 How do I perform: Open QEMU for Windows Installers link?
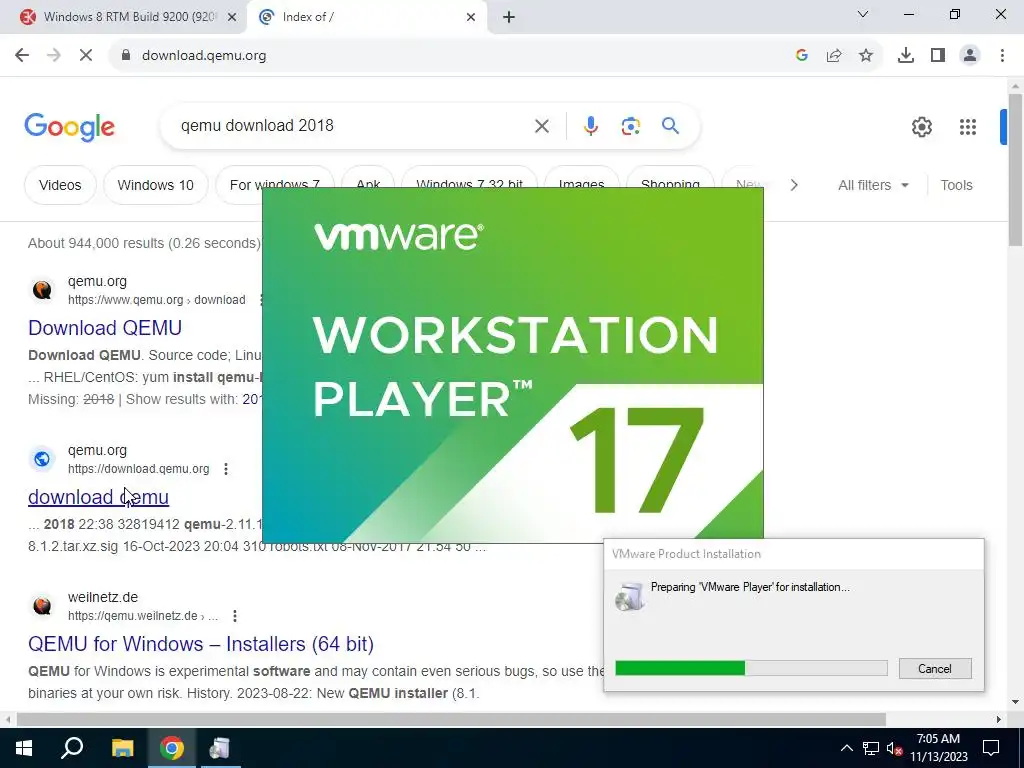pyautogui.click(x=200, y=644)
